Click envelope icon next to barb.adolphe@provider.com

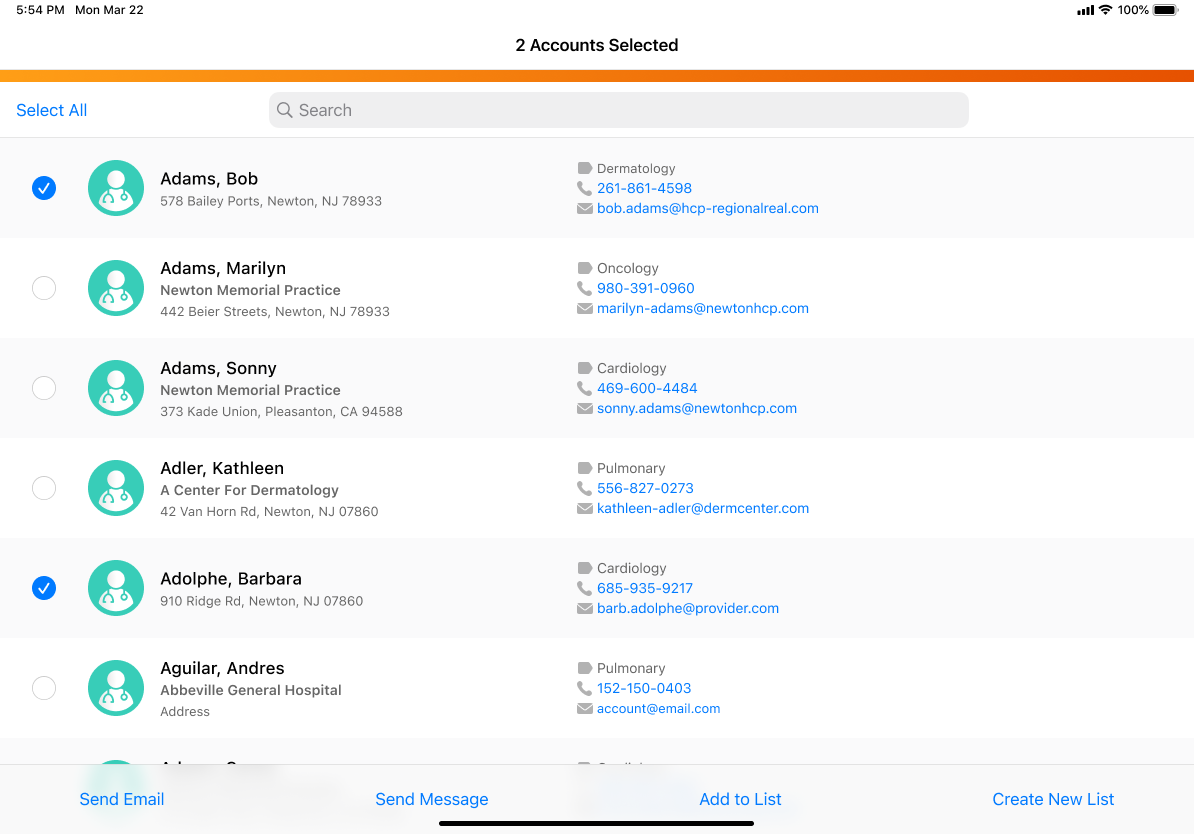(x=584, y=608)
